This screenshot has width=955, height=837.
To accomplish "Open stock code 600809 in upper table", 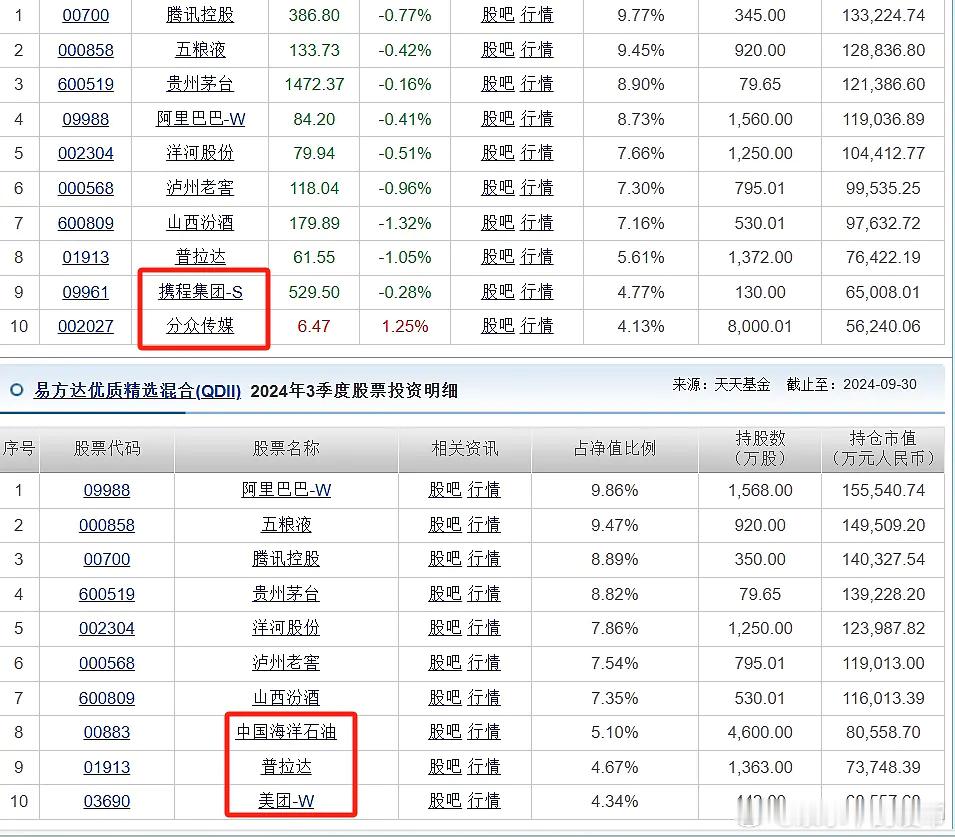I will (x=86, y=223).
